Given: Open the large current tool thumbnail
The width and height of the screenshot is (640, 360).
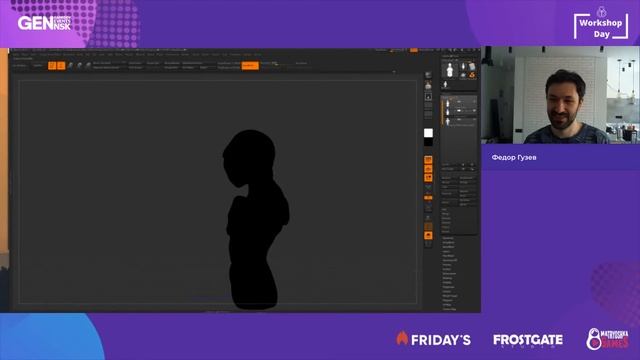Looking at the screenshot, I should [x=449, y=70].
